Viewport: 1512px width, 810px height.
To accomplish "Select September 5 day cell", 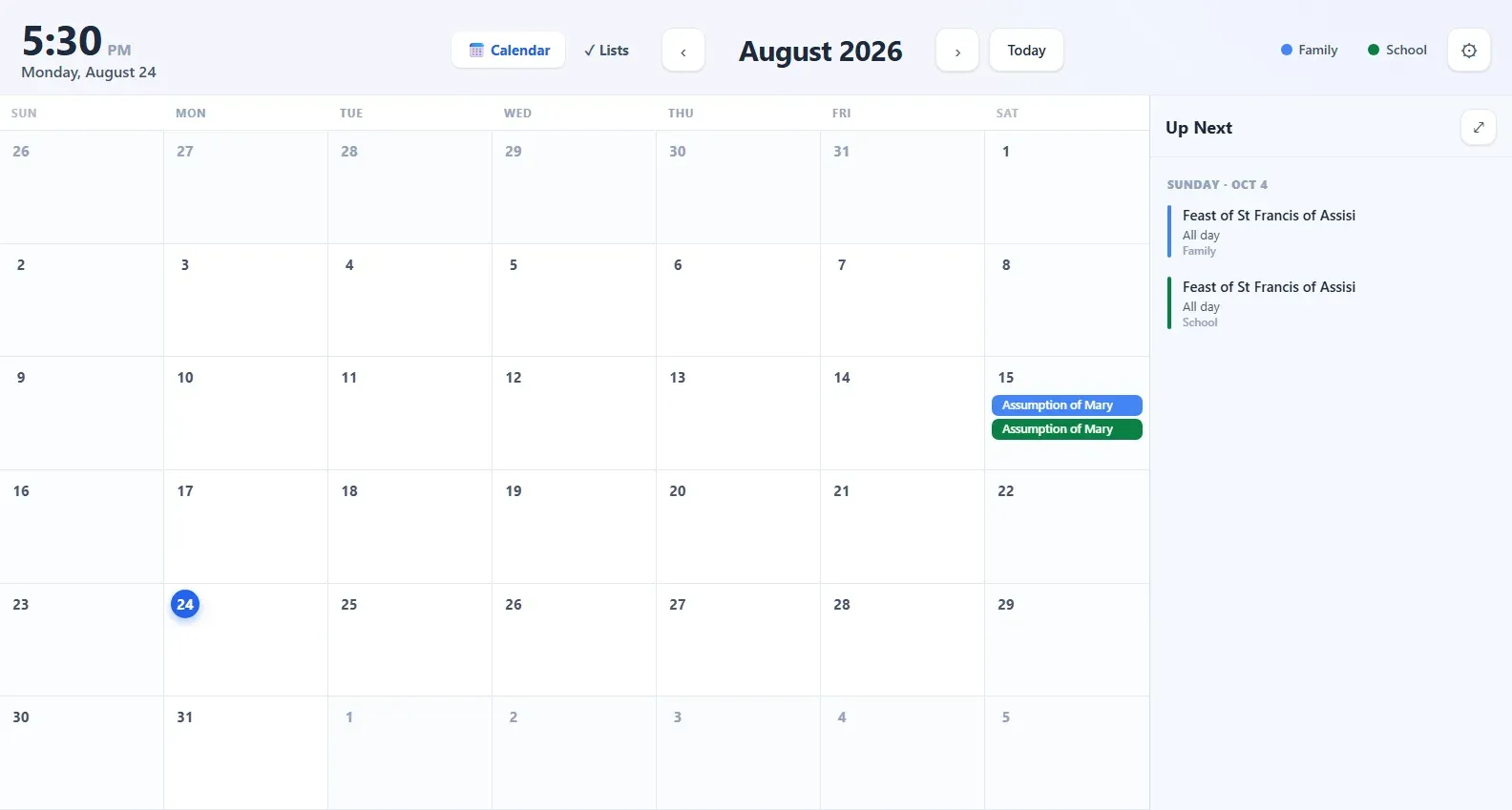I will coord(1067,753).
